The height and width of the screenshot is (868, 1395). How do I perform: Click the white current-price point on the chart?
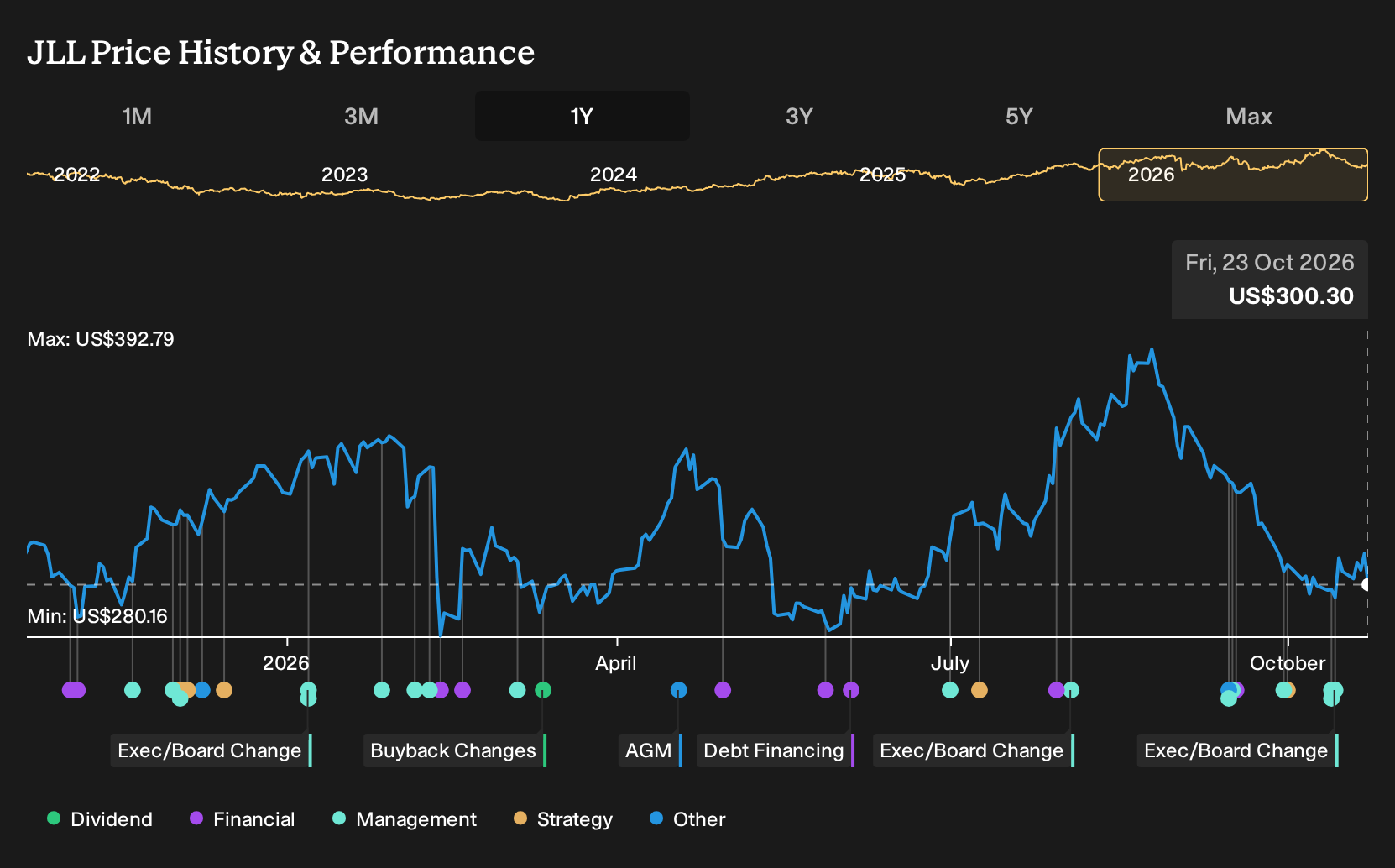point(1366,584)
